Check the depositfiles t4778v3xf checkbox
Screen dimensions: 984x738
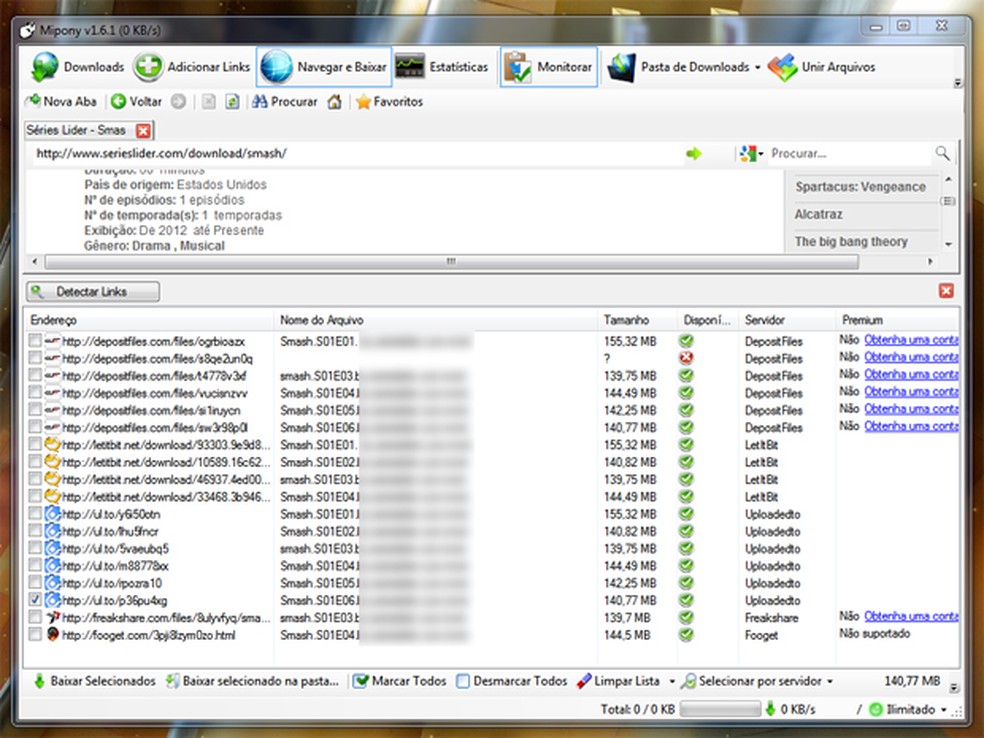coord(35,375)
